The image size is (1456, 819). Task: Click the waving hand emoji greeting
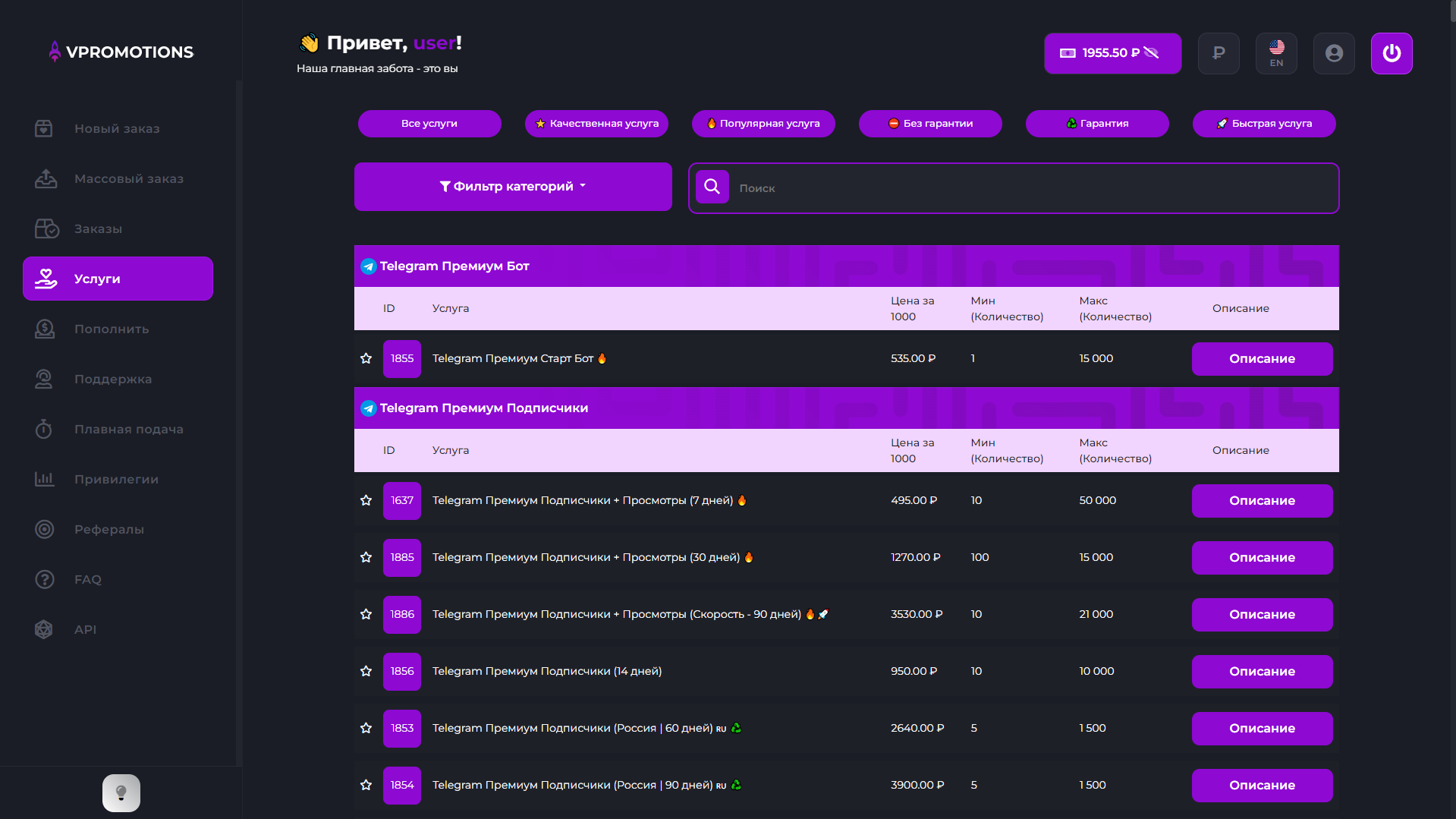tap(309, 43)
